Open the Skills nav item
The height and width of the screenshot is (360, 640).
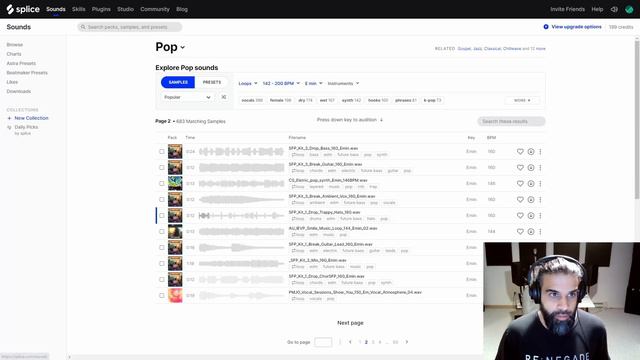coord(78,9)
